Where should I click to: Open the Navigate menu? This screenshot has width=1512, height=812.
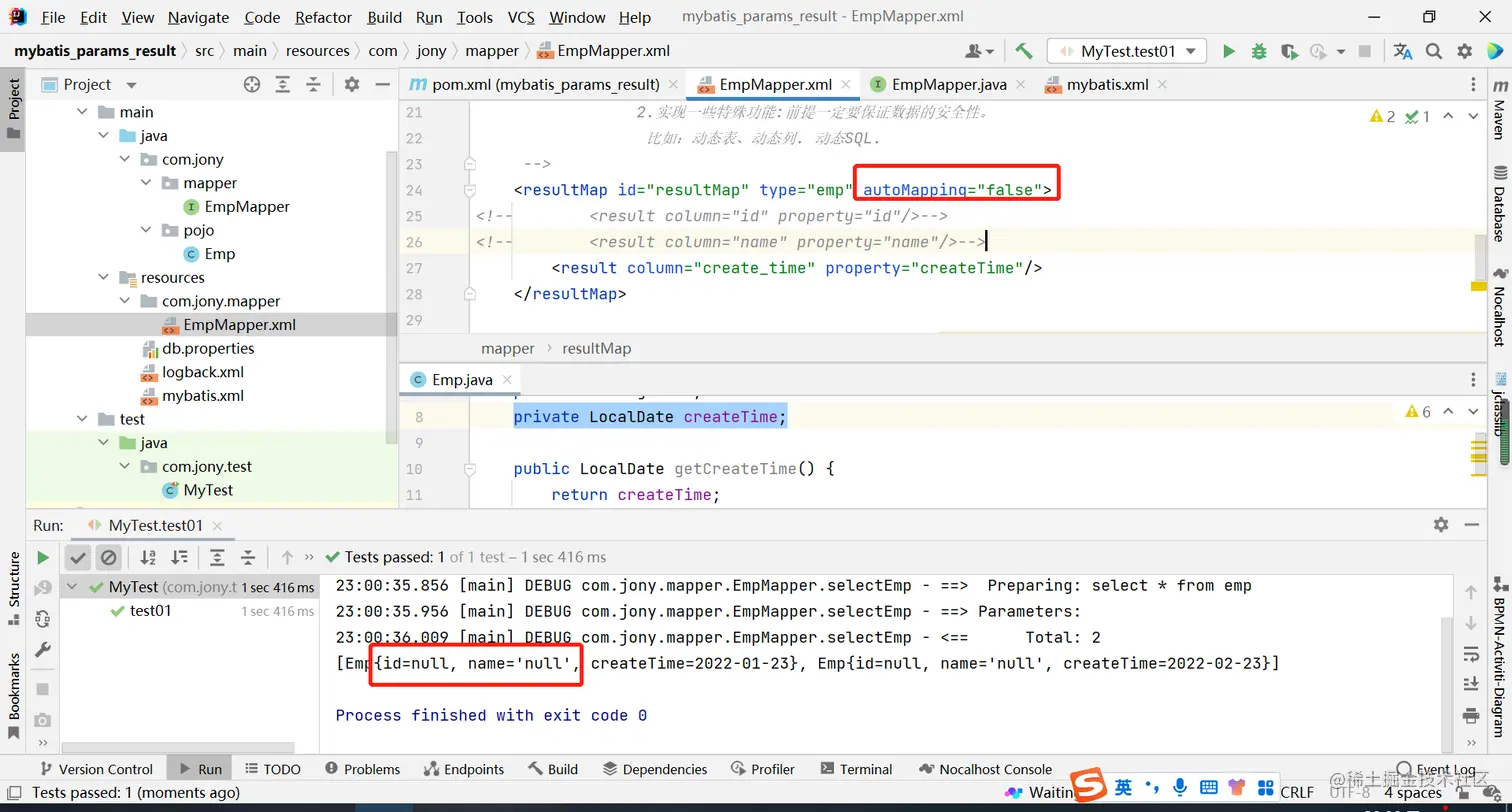click(198, 17)
